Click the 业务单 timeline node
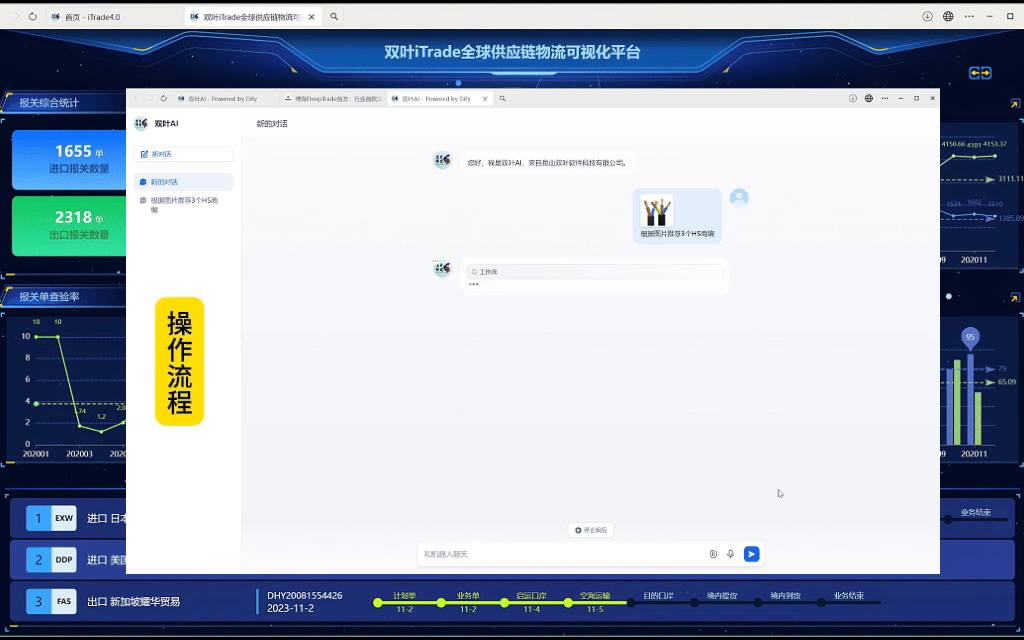This screenshot has width=1024, height=640. [441, 603]
